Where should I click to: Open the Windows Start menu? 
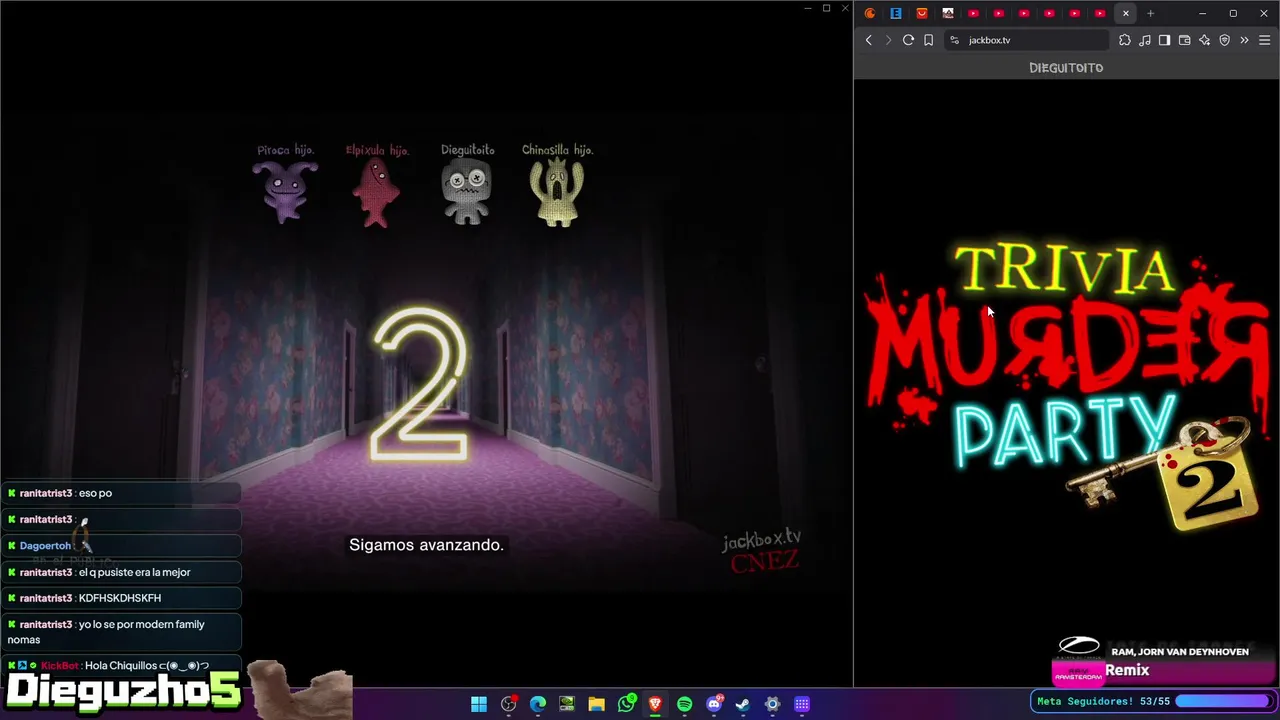click(x=479, y=704)
